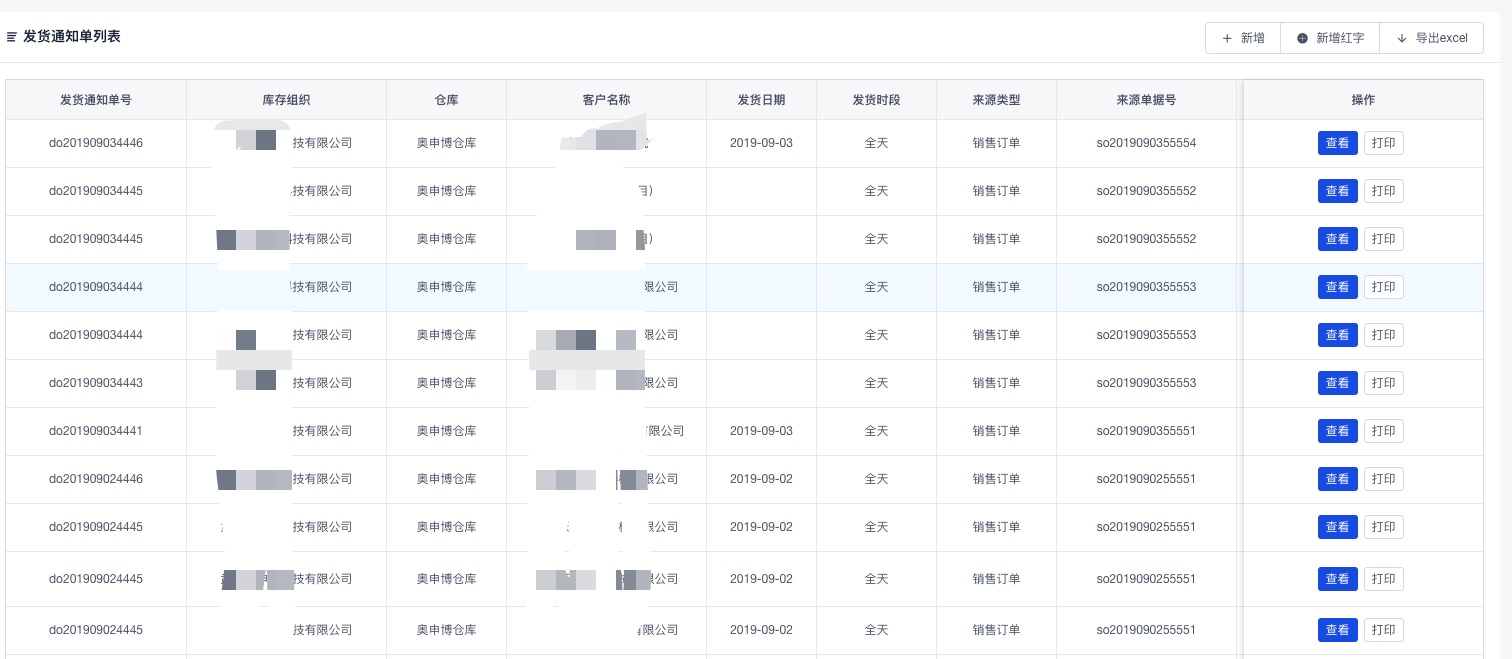Screen dimensions: 1512x659
Task: Click so2019090255551 in row do201909024446
Action: pos(1146,479)
